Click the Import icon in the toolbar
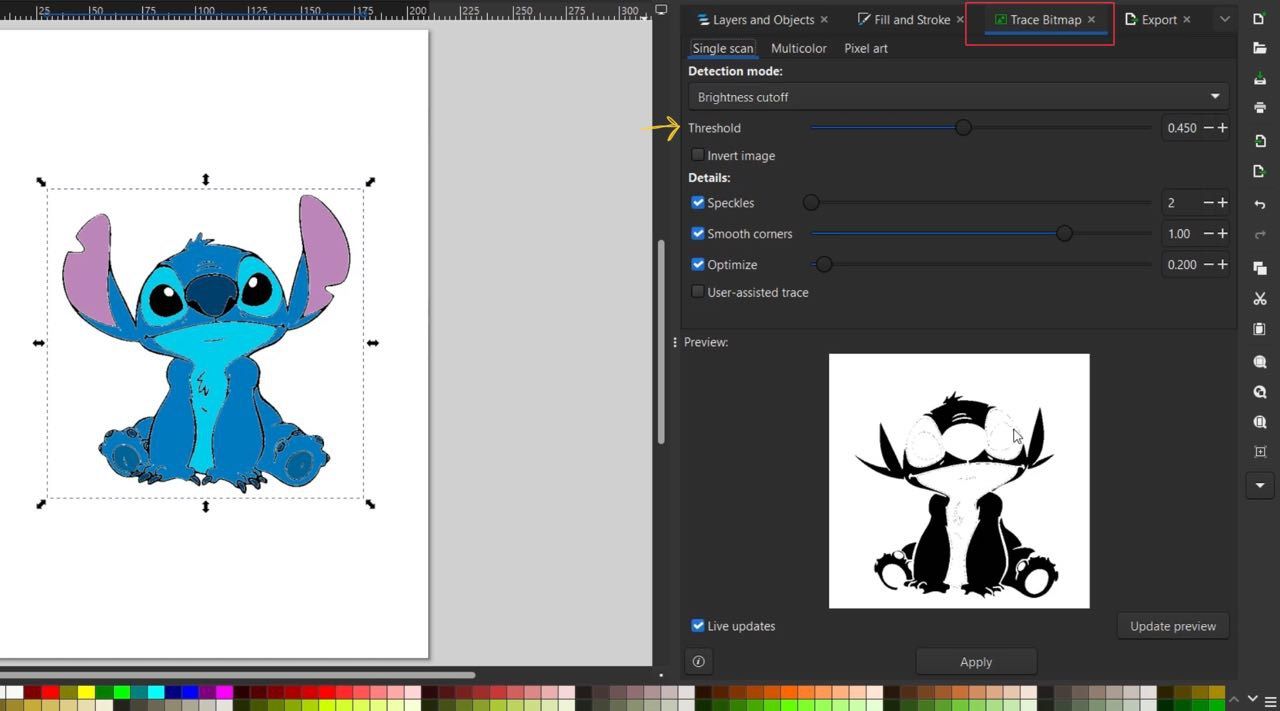1280x711 pixels. (1260, 141)
